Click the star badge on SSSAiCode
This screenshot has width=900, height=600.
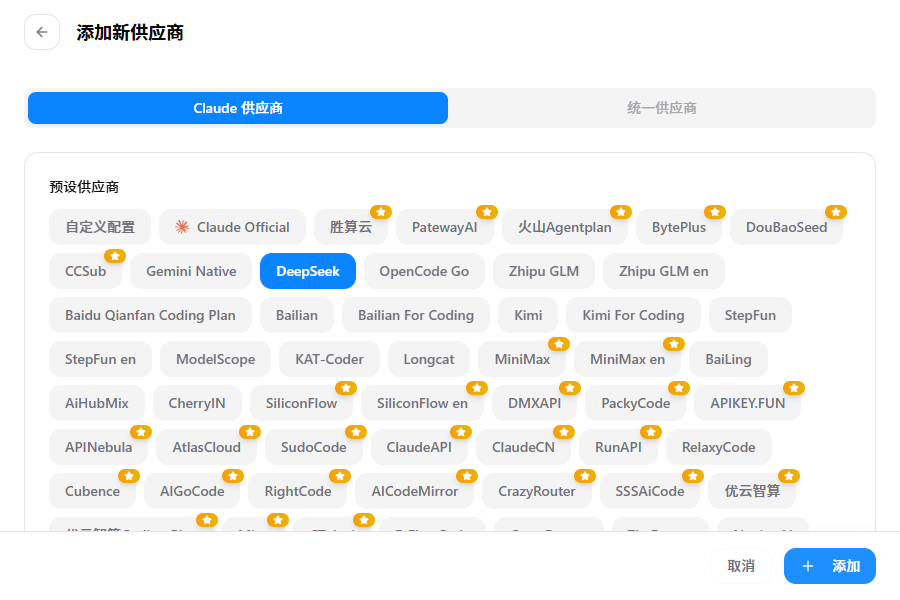(693, 476)
